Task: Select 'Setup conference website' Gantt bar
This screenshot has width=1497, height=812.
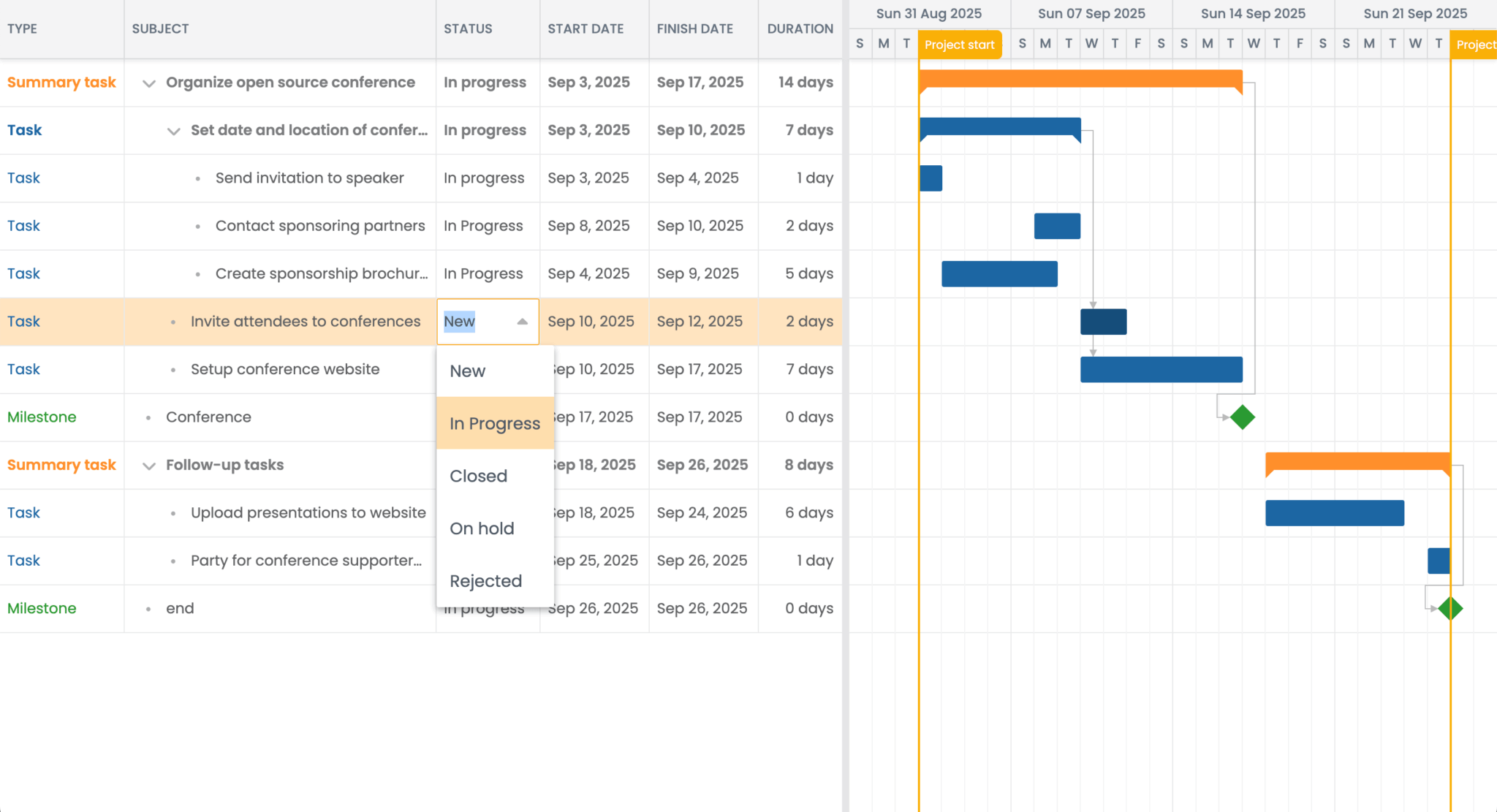Action: coord(1161,370)
